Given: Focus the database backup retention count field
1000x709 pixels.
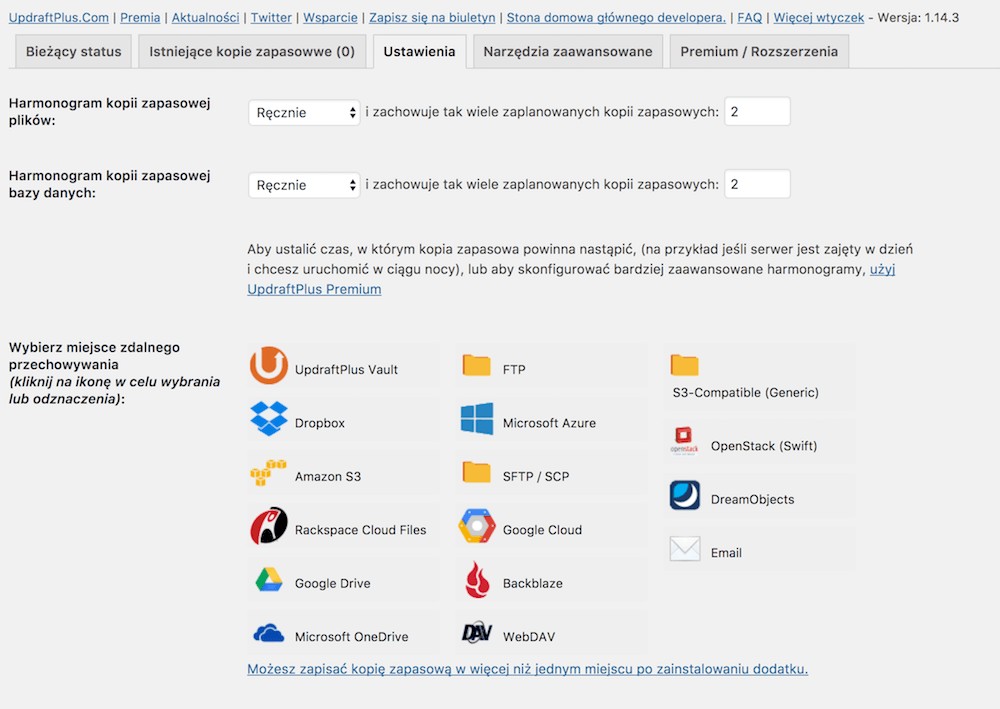Looking at the screenshot, I should point(757,184).
